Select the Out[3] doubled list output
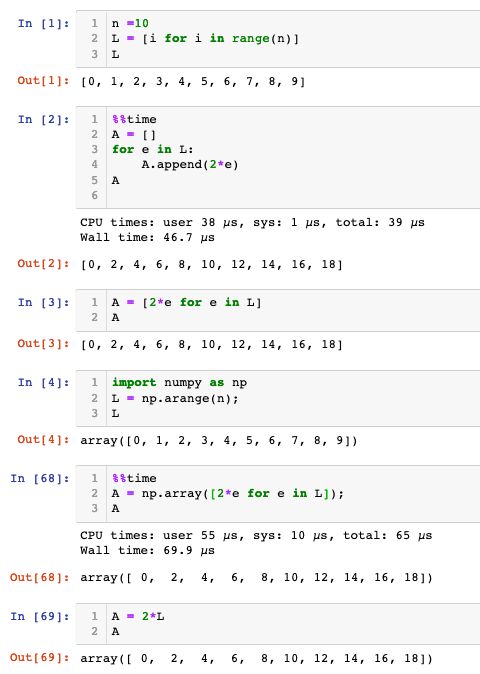The height and width of the screenshot is (674, 480). tap(211, 344)
